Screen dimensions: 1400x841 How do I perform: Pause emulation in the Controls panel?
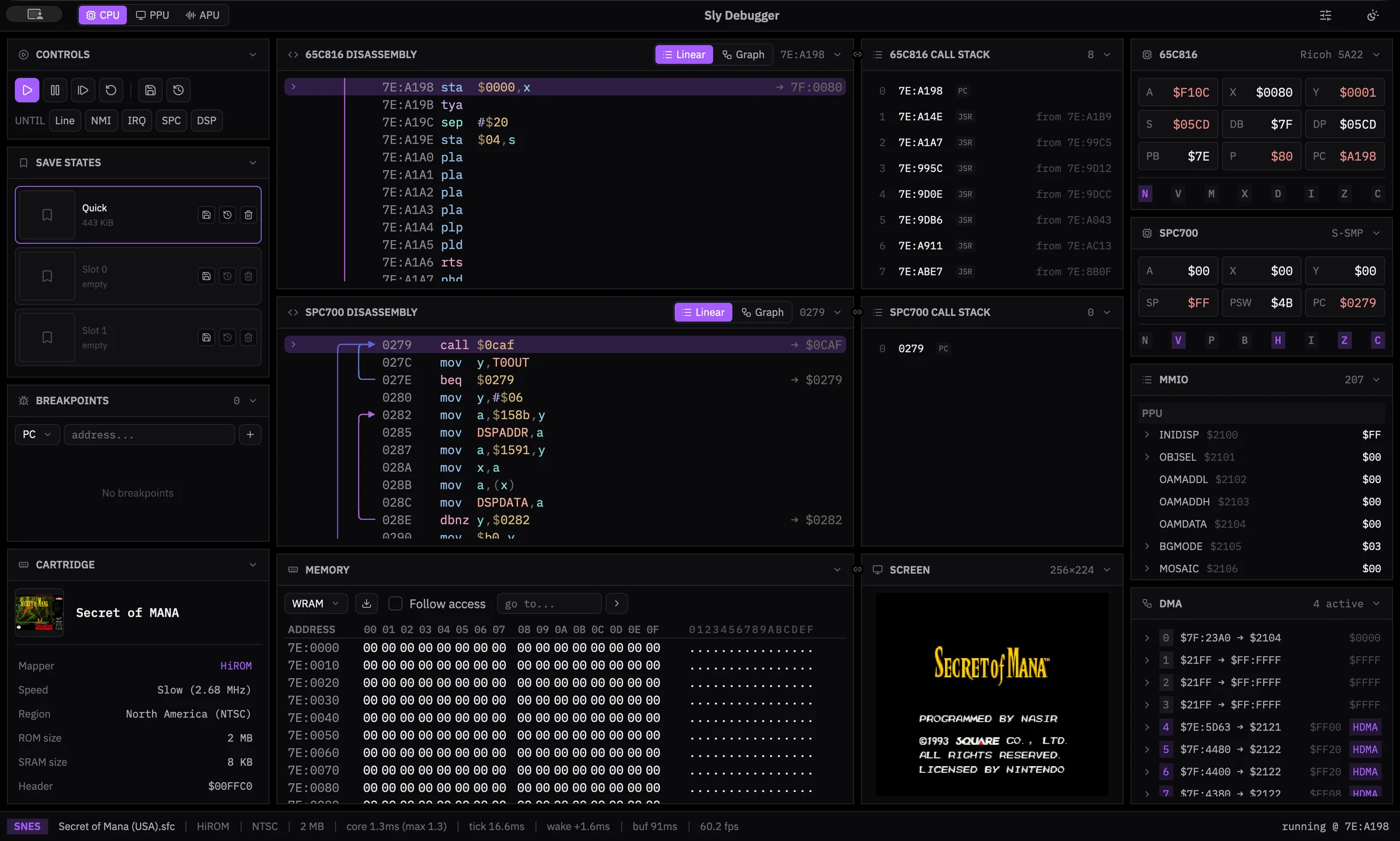tap(55, 90)
